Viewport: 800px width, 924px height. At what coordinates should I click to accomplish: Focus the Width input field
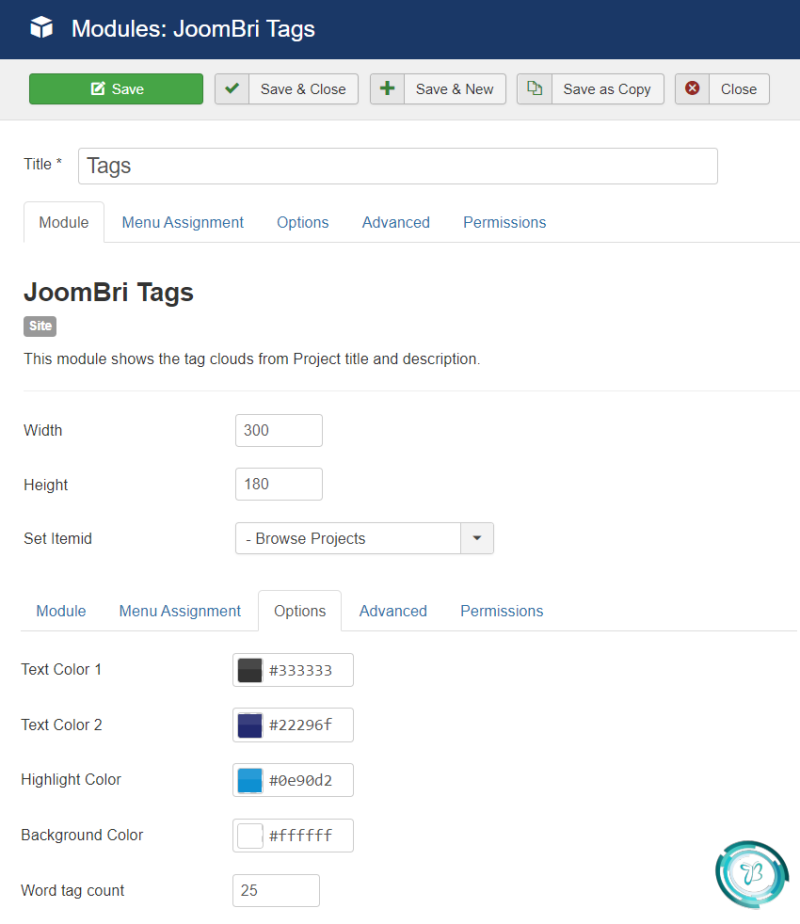279,430
